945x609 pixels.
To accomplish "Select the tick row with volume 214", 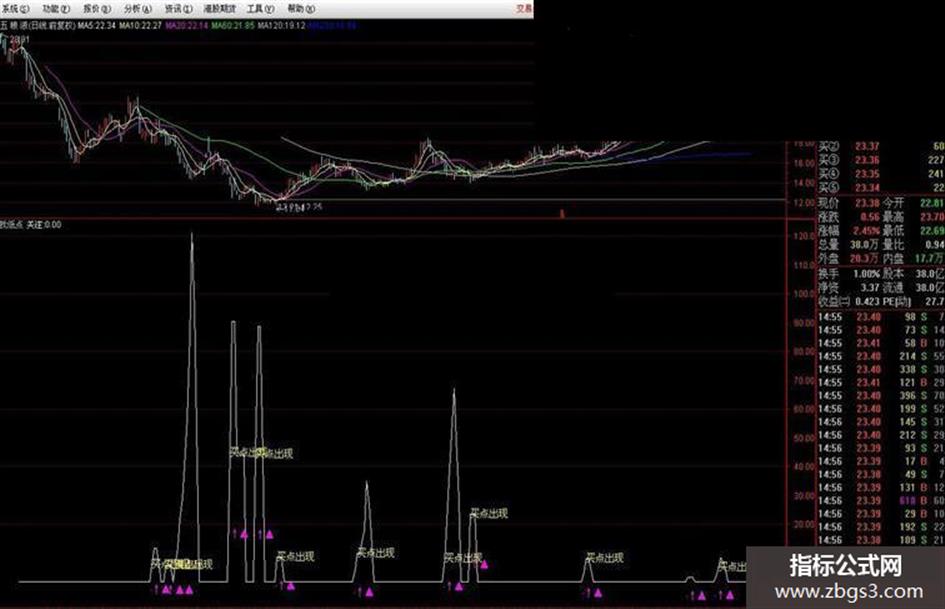I will pyautogui.click(x=881, y=356).
